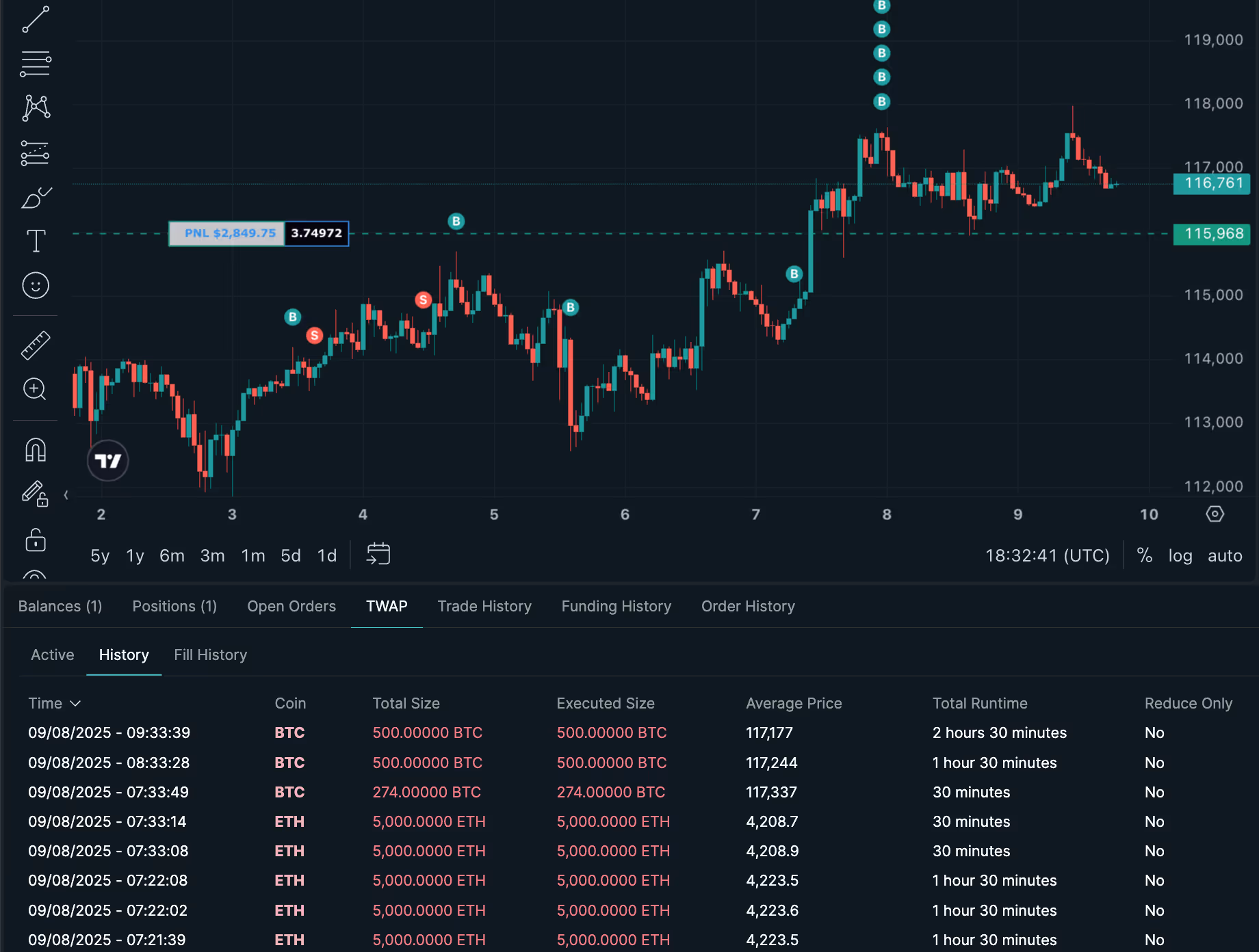
Task: Click the PNL $2,849.75 label on chart
Action: tap(226, 233)
